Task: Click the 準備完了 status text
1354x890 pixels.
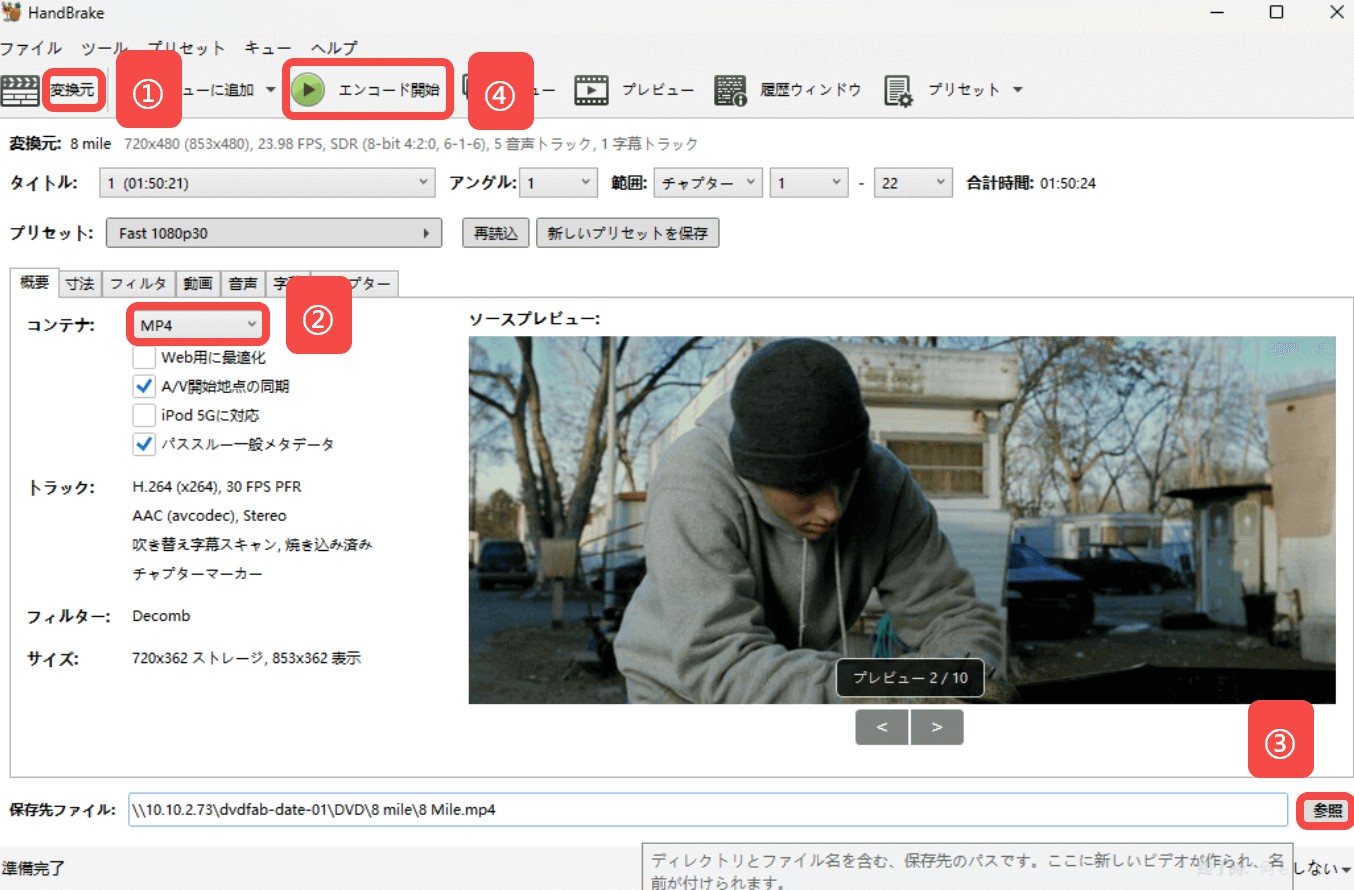Action: pos(34,868)
